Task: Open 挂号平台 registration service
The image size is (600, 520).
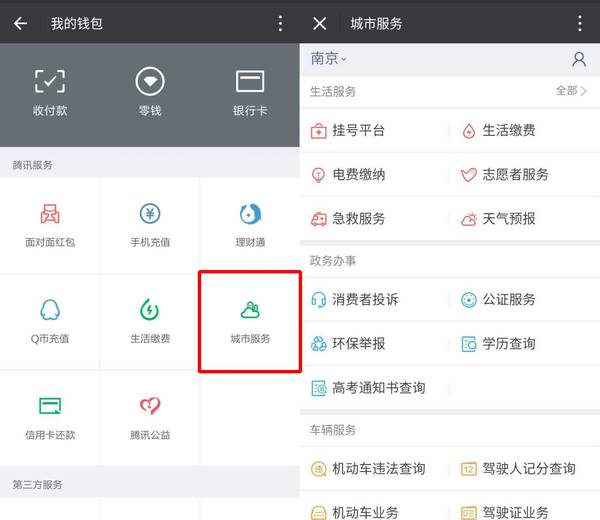Action: pos(347,130)
